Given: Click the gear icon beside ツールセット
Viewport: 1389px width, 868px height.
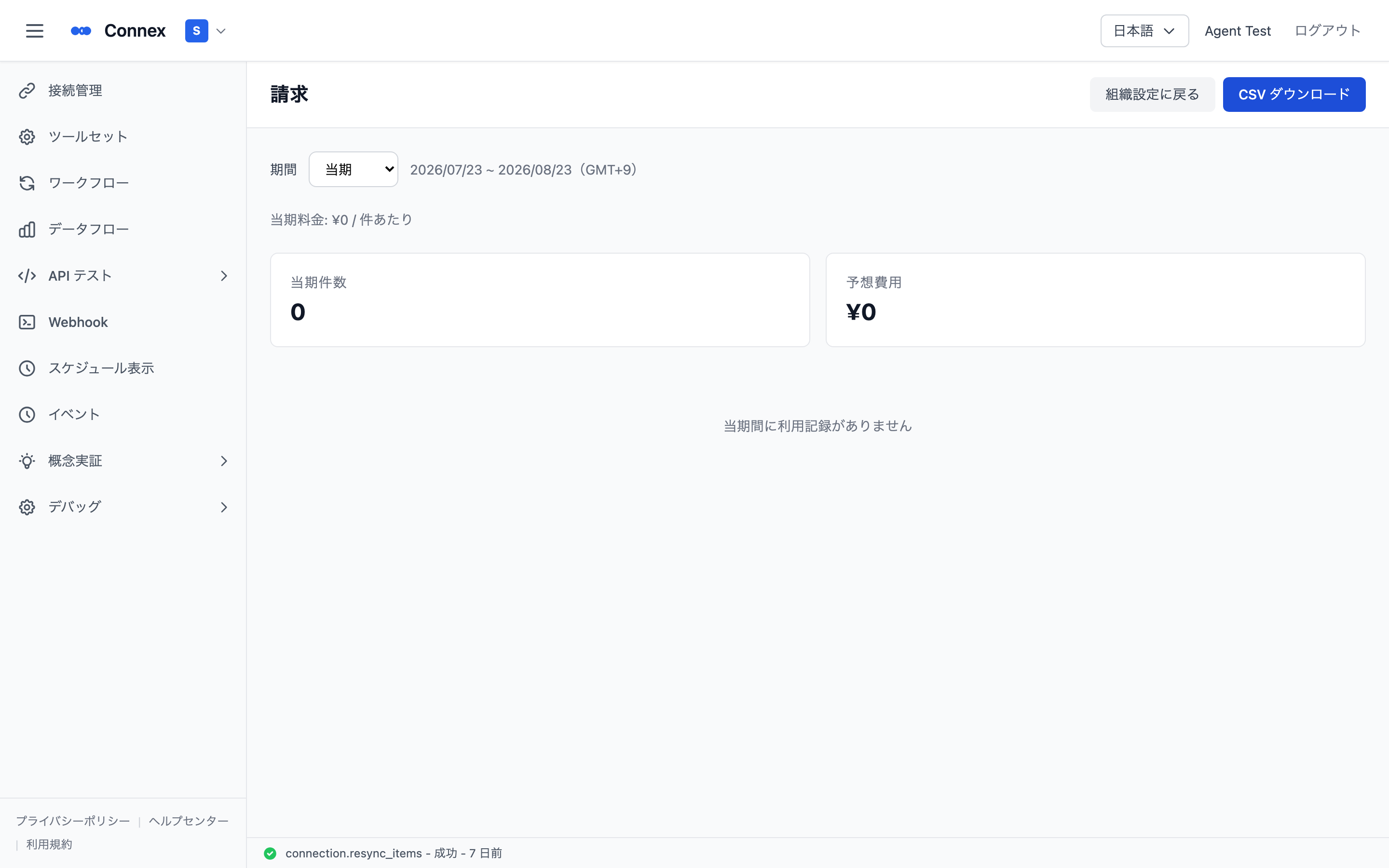Looking at the screenshot, I should pos(27,136).
